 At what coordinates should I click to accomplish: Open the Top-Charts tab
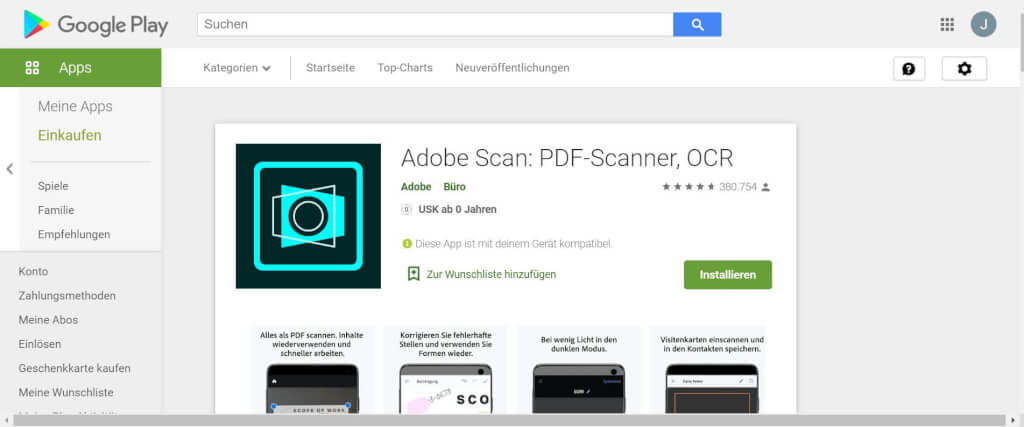tap(405, 68)
